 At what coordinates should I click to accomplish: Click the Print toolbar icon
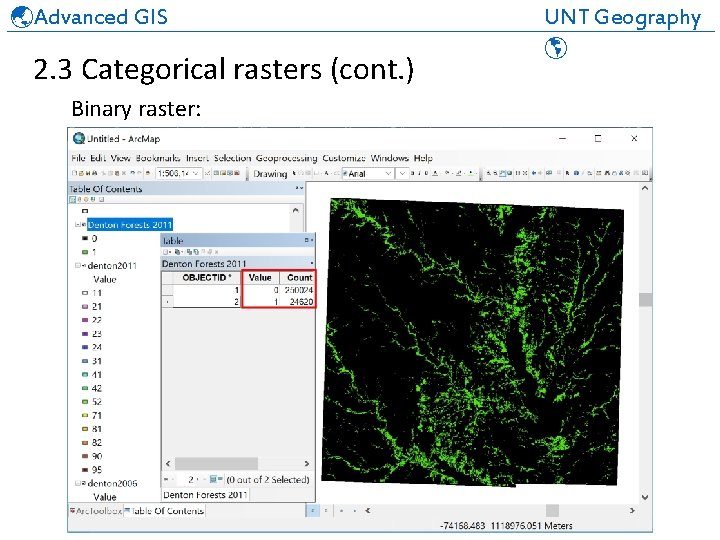(x=95, y=173)
